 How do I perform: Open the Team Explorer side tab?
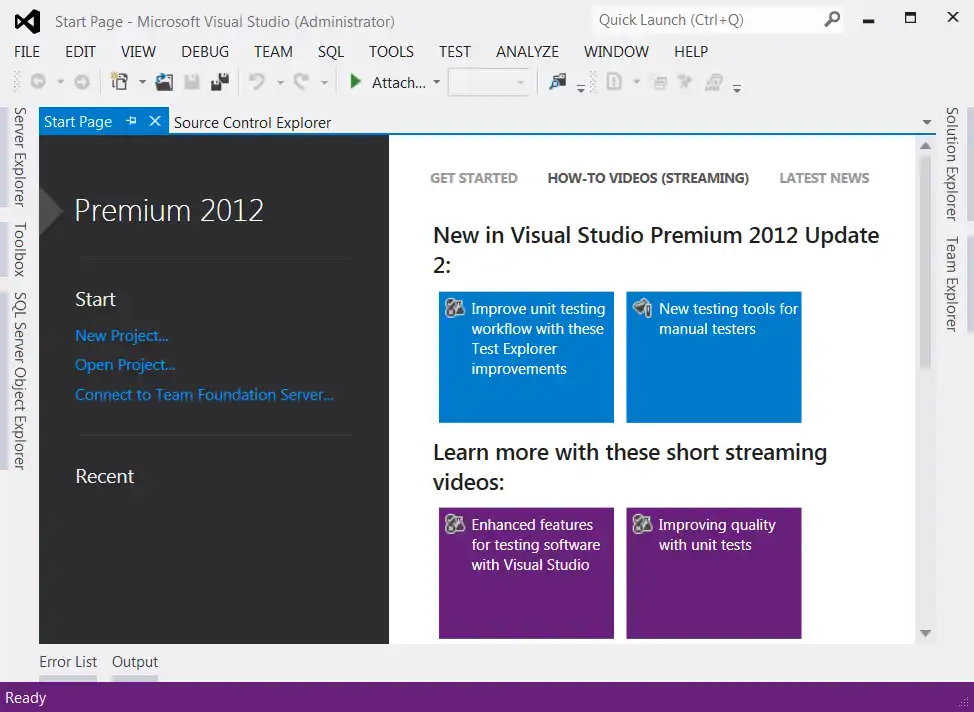click(952, 283)
